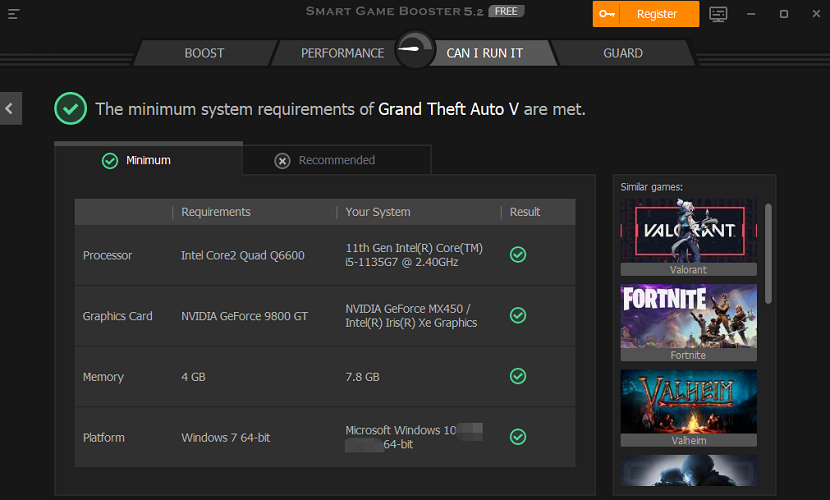The image size is (830, 500).
Task: Click the back arrow on the left edge
Action: tap(11, 108)
